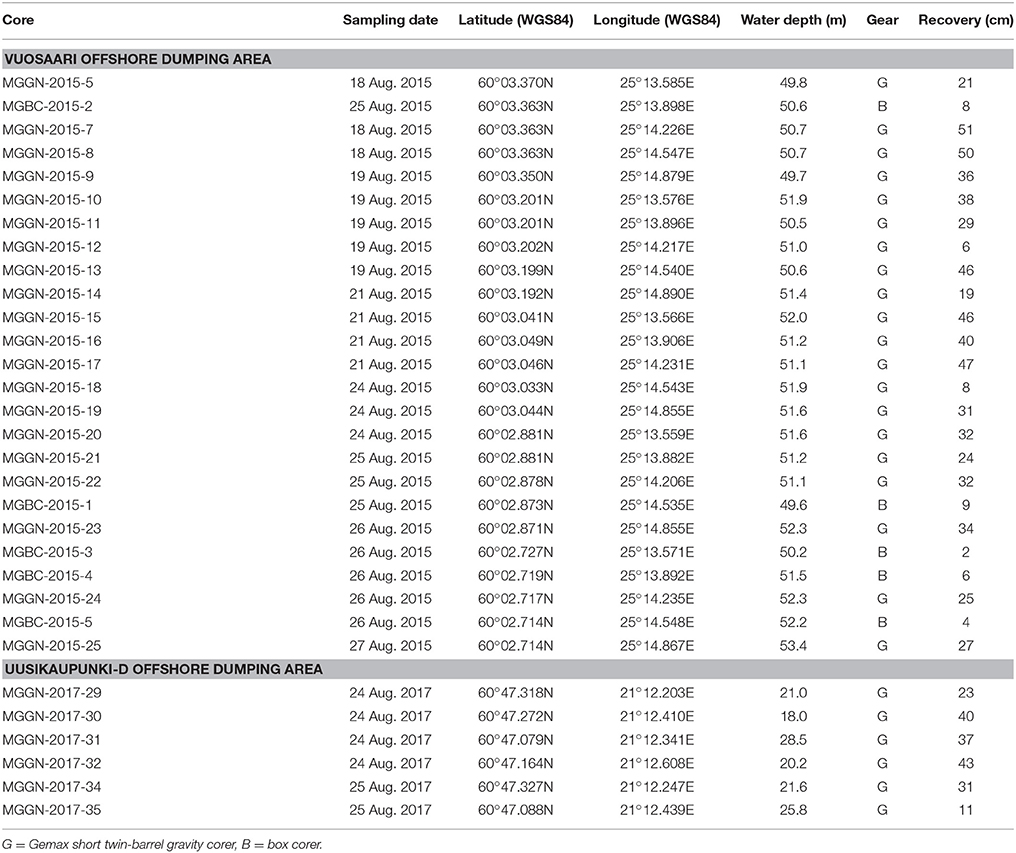
Task: Click core name MGGN-2015-16
Action: click(52, 341)
